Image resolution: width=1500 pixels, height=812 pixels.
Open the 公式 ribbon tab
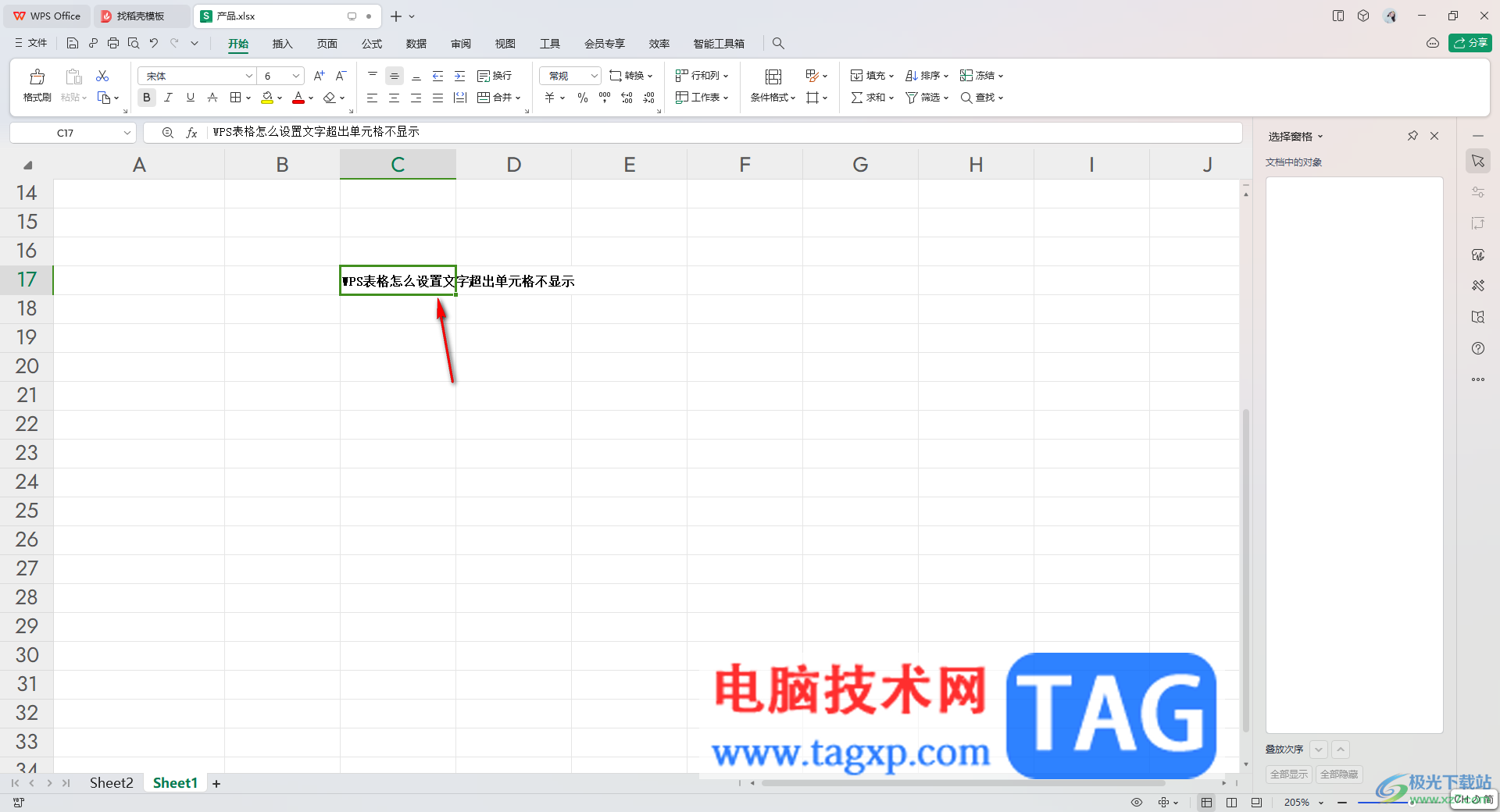tap(372, 44)
